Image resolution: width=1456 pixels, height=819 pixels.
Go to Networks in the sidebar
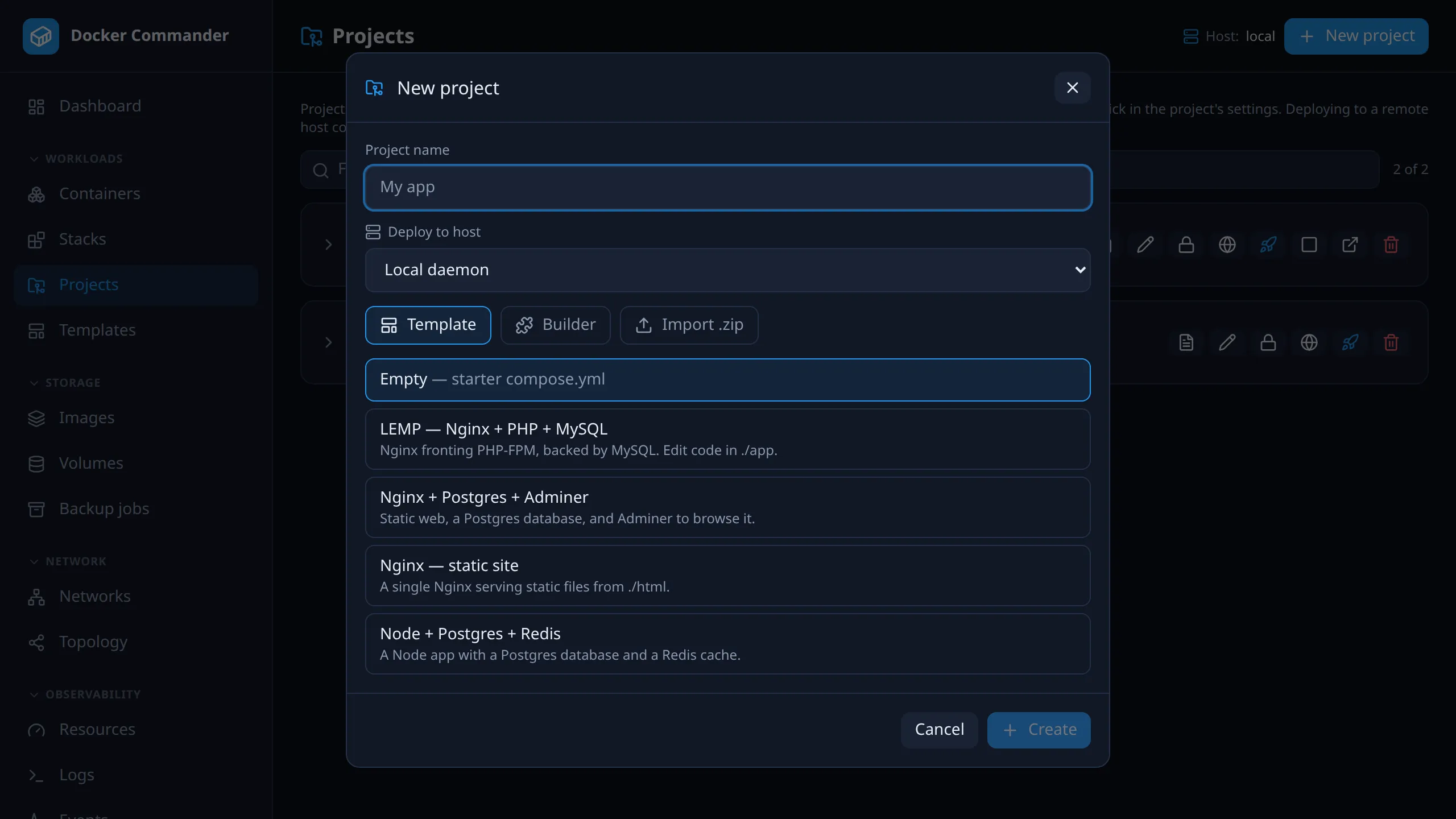(136, 597)
